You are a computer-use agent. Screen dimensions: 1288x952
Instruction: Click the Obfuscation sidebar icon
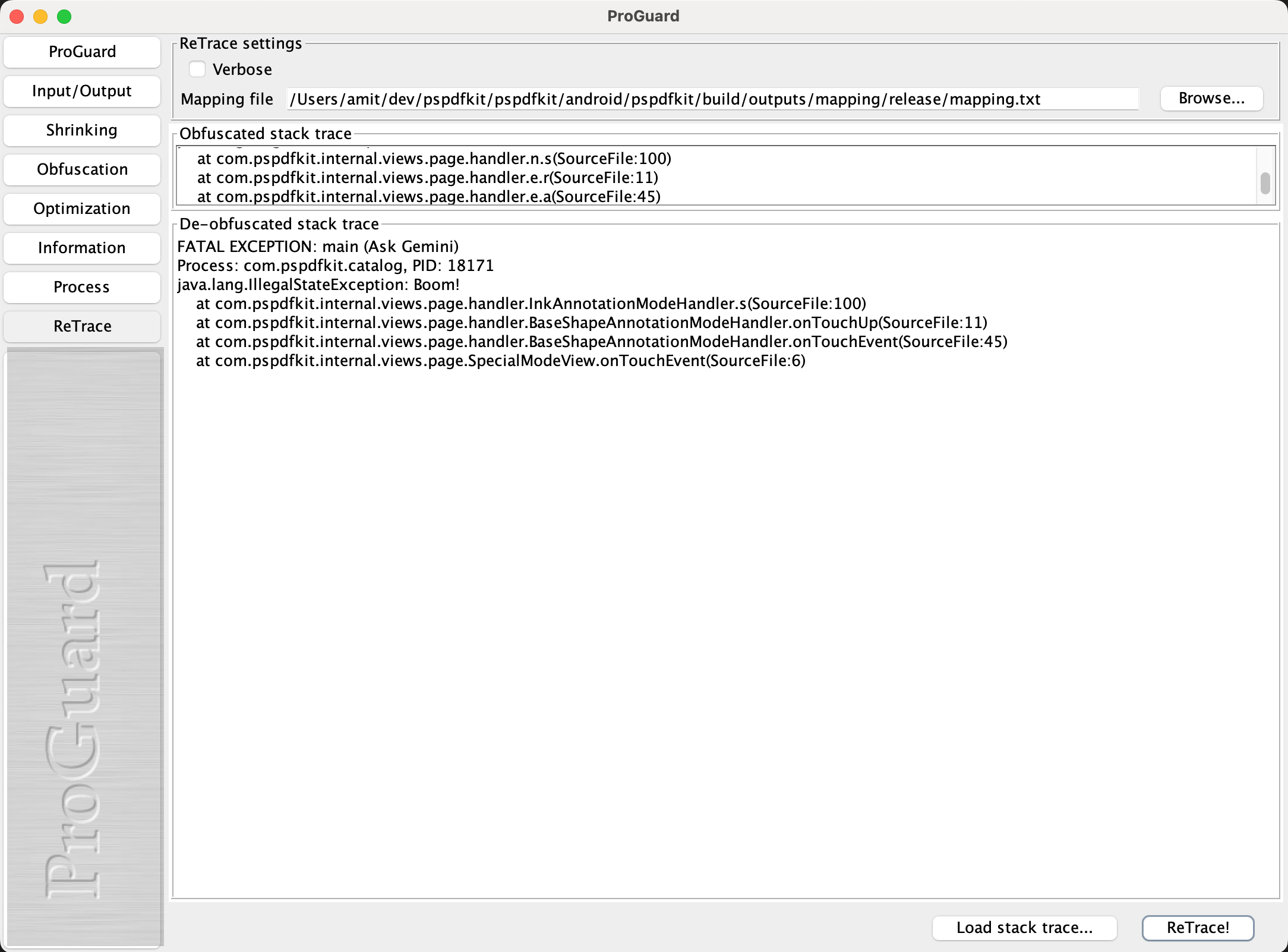[83, 169]
